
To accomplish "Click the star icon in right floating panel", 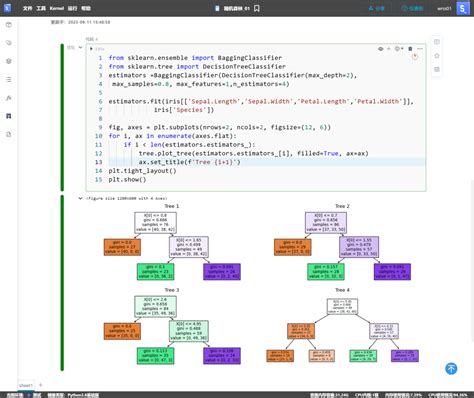I will [437, 56].
